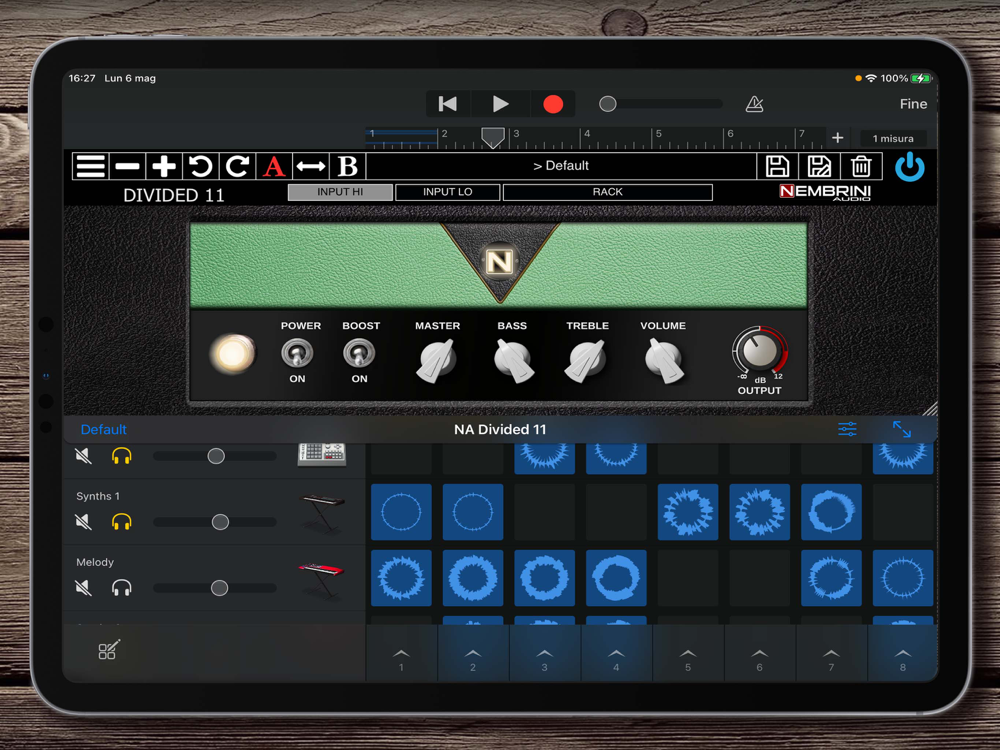Click the Nembrini Audio logo
Viewport: 1000px width, 750px height.
pos(825,192)
